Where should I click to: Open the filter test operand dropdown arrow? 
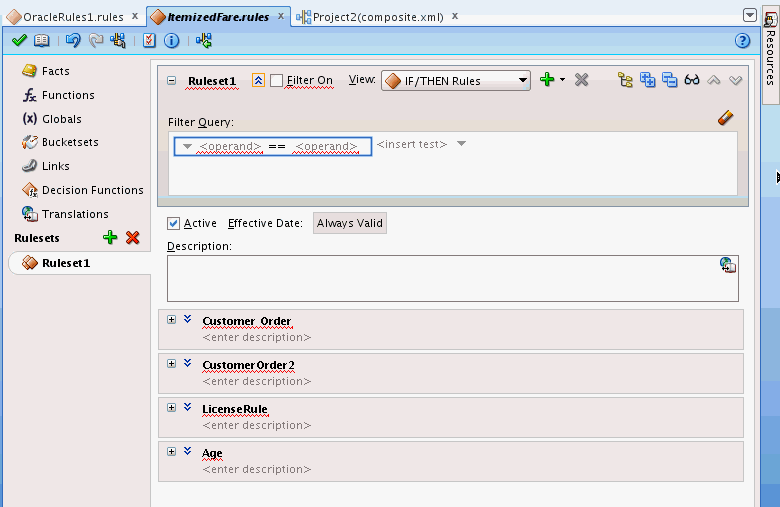pos(188,146)
